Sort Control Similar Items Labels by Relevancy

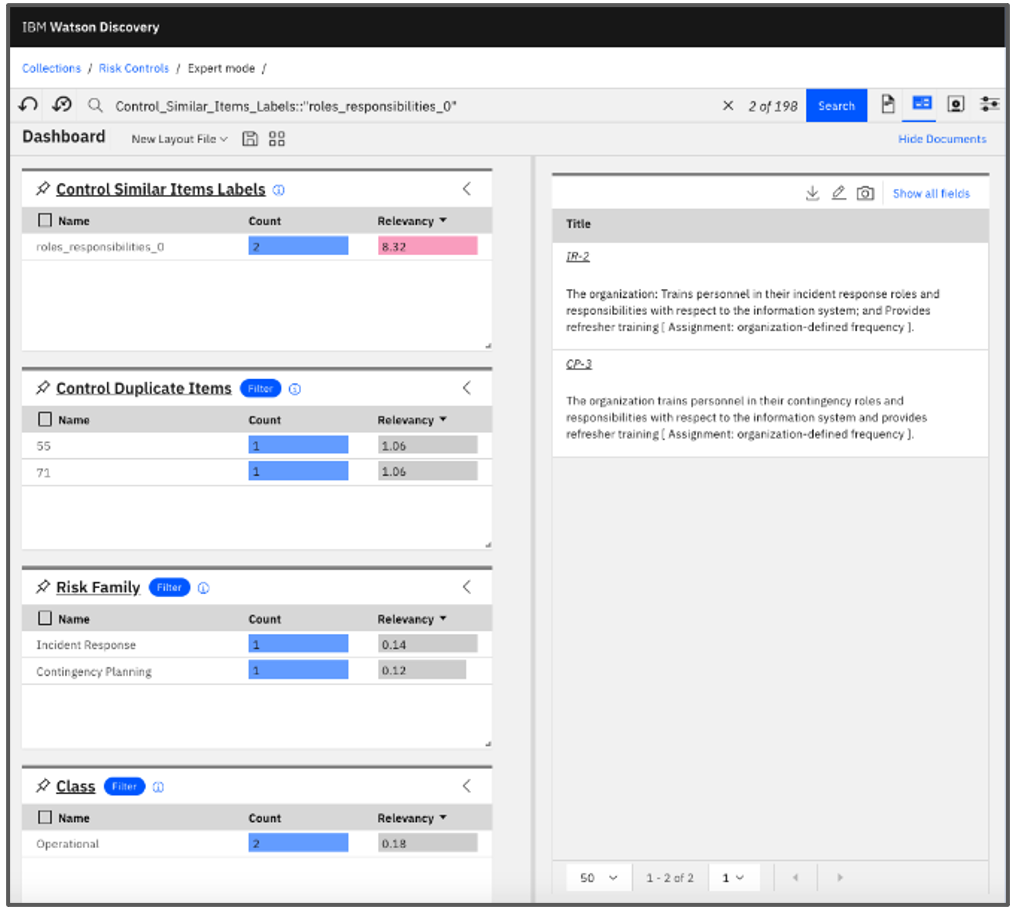click(x=412, y=221)
